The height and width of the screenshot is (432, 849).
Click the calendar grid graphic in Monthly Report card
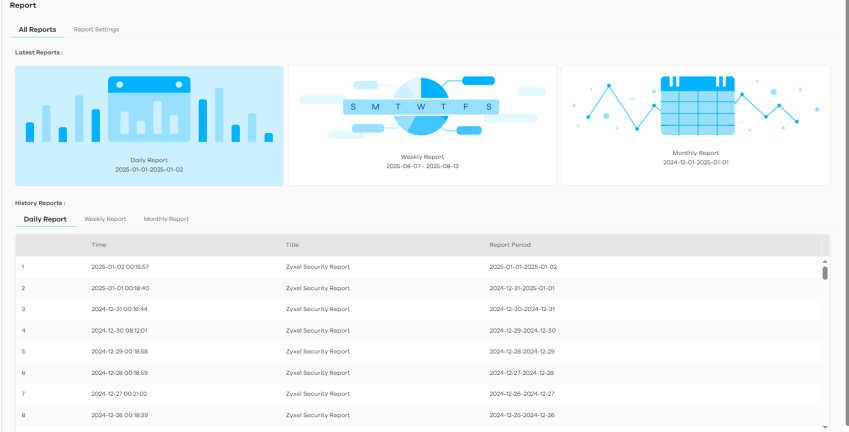[x=697, y=106]
